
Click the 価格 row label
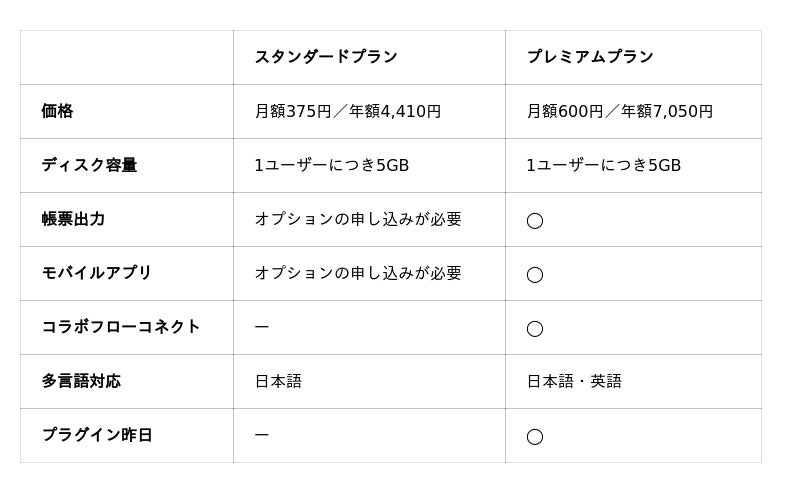57,111
